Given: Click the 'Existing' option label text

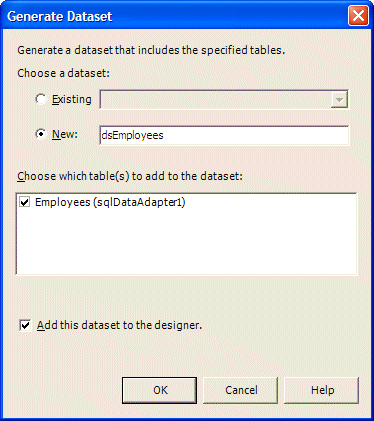Looking at the screenshot, I should click(x=72, y=99).
